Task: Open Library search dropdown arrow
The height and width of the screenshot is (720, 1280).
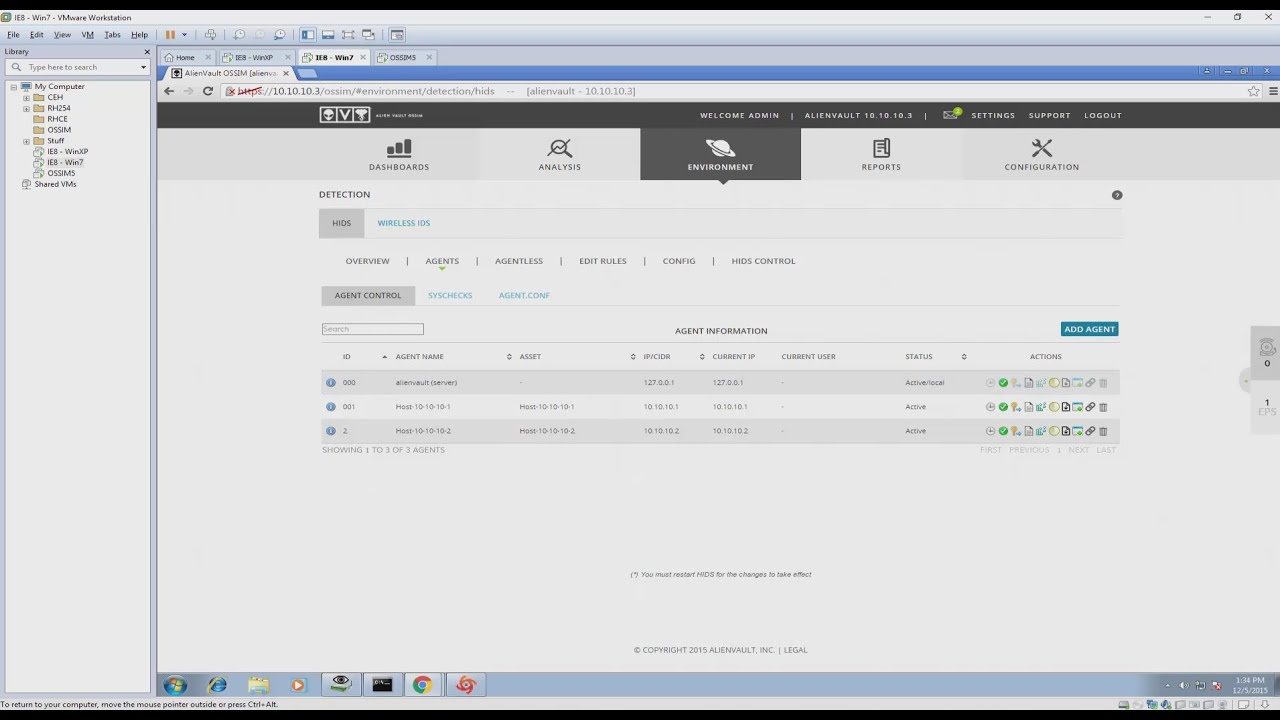Action: point(143,67)
